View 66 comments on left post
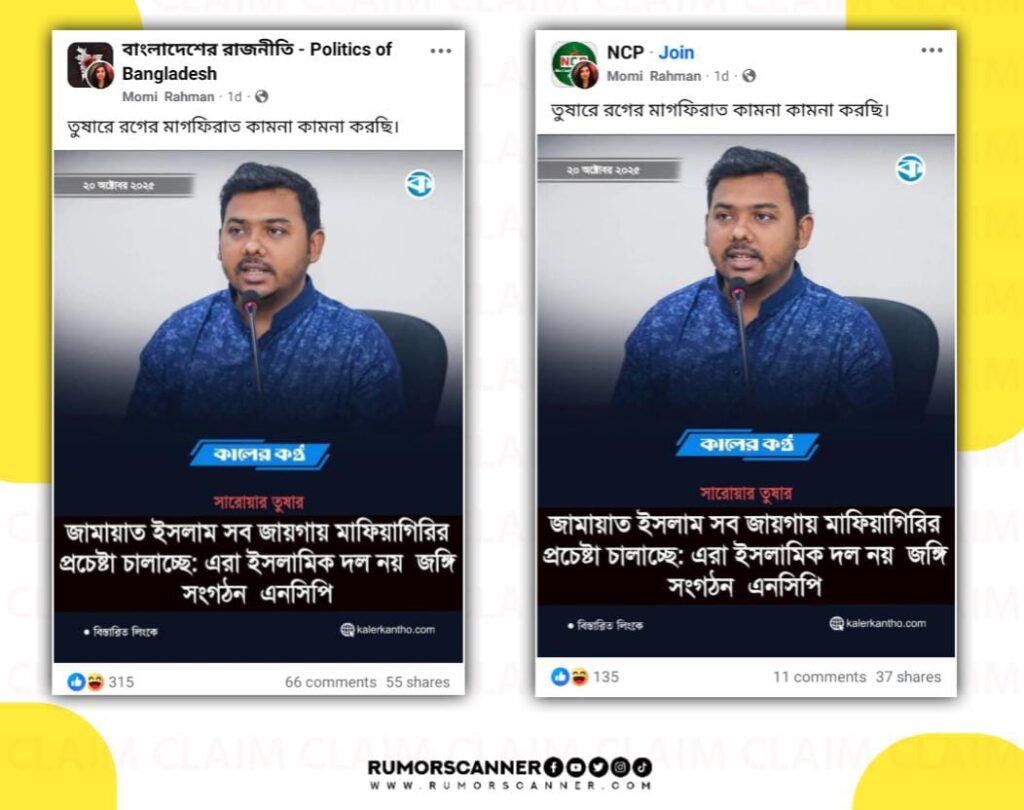This screenshot has width=1024, height=810. [330, 682]
